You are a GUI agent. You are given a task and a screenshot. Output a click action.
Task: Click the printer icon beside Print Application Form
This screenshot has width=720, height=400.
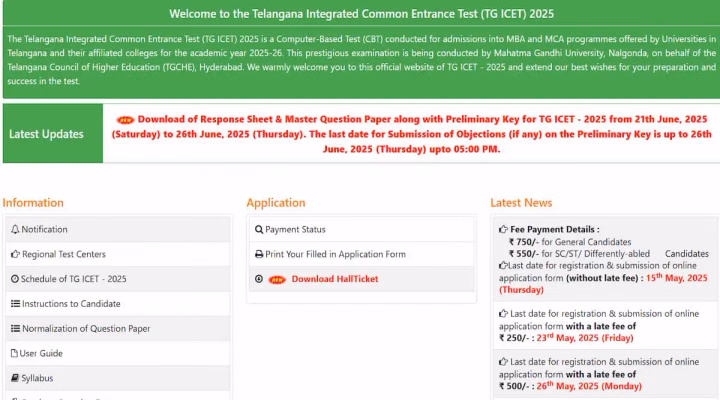point(259,255)
